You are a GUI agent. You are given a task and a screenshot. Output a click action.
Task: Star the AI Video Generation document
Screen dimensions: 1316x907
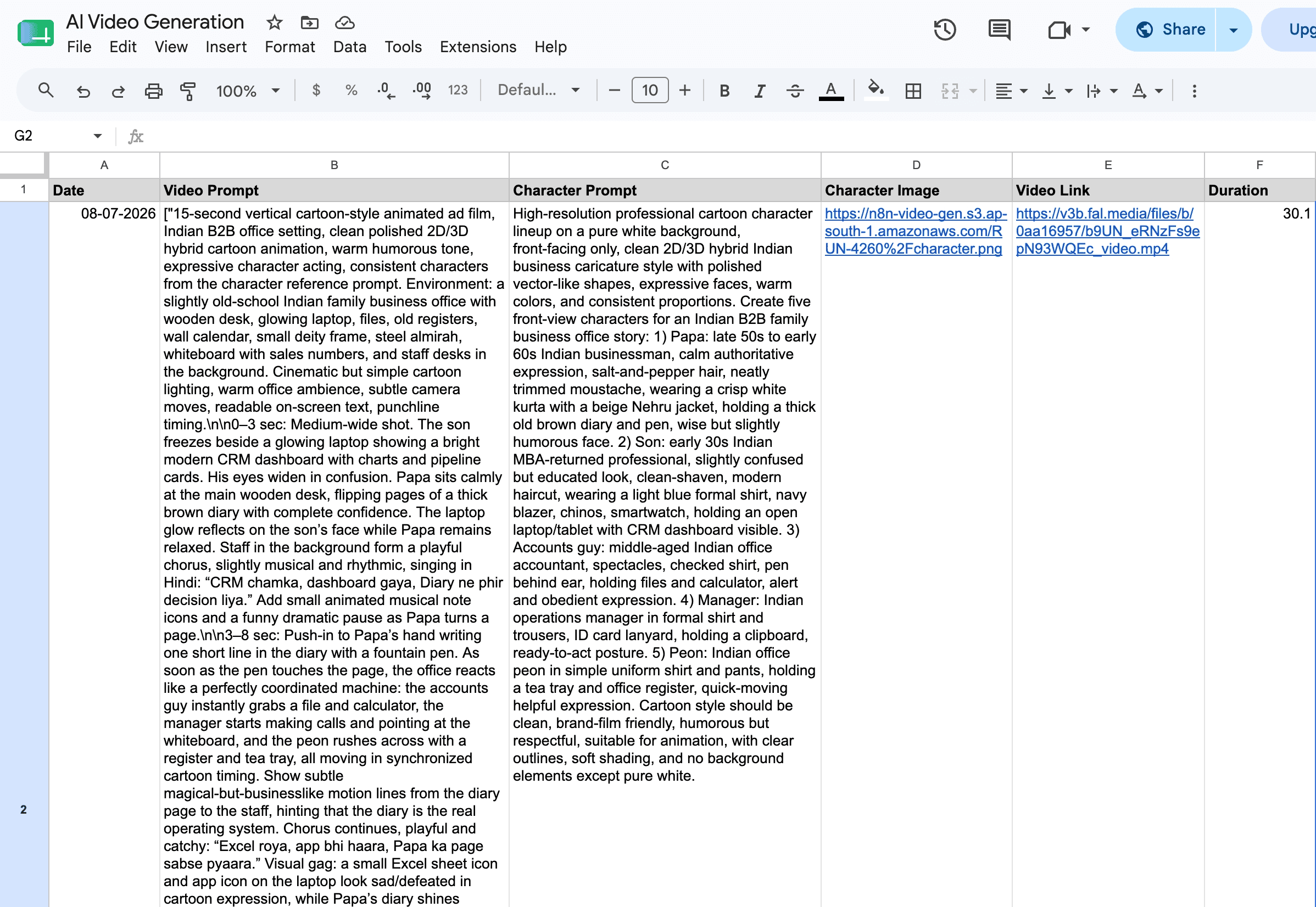tap(275, 23)
